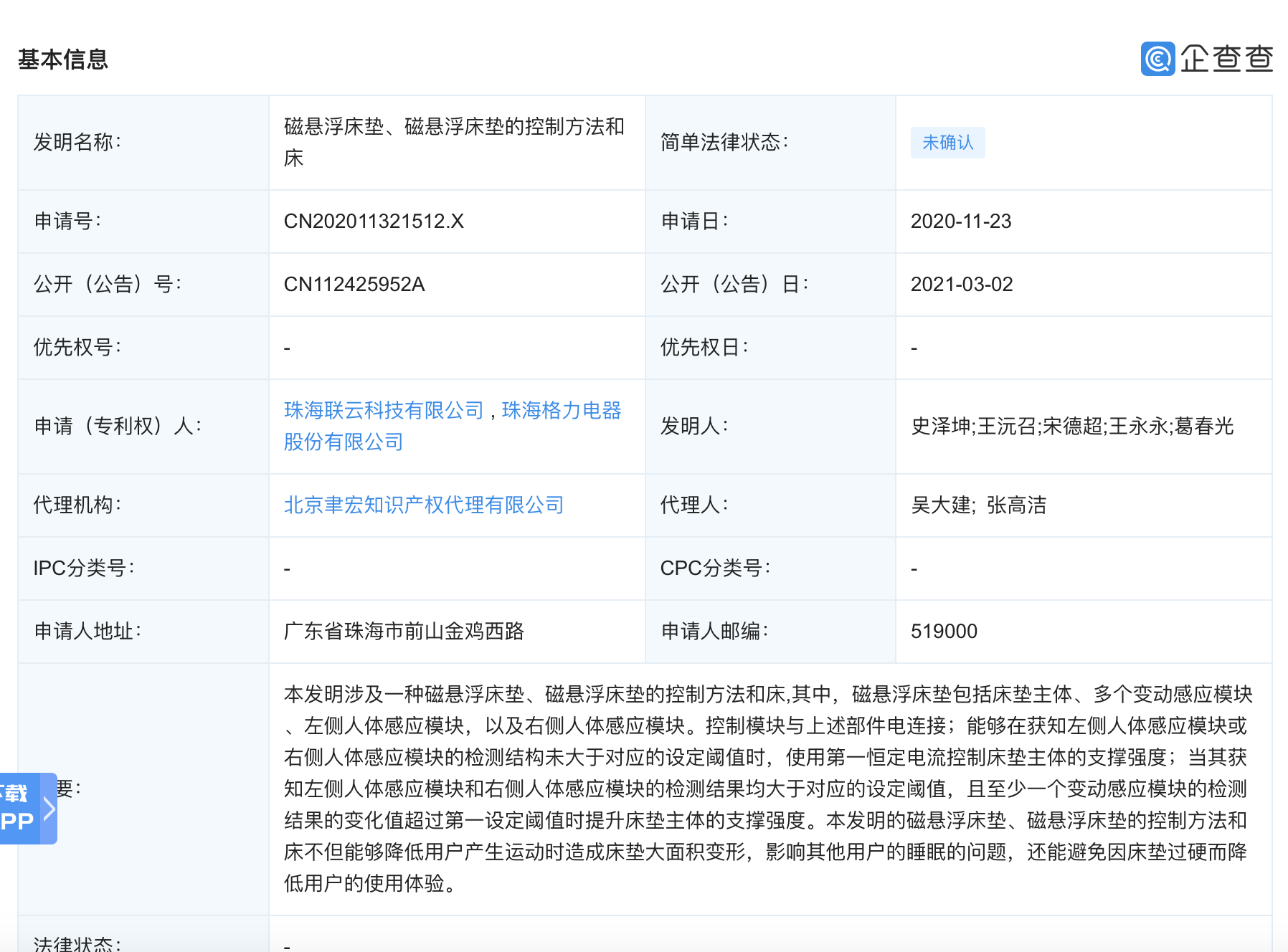Click the 基本信息 section heading
Screen dimensions: 1288x952
[63, 59]
